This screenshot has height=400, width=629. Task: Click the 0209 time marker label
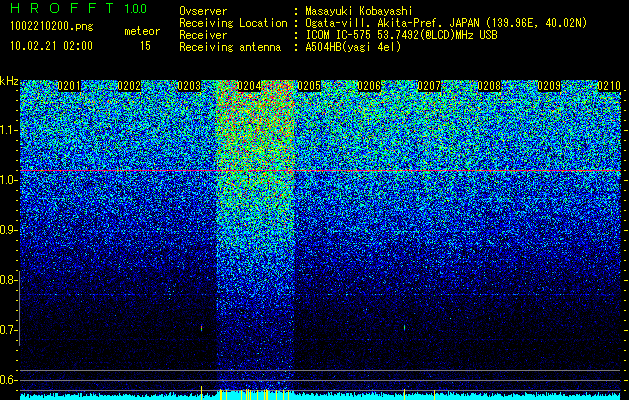pos(549,86)
